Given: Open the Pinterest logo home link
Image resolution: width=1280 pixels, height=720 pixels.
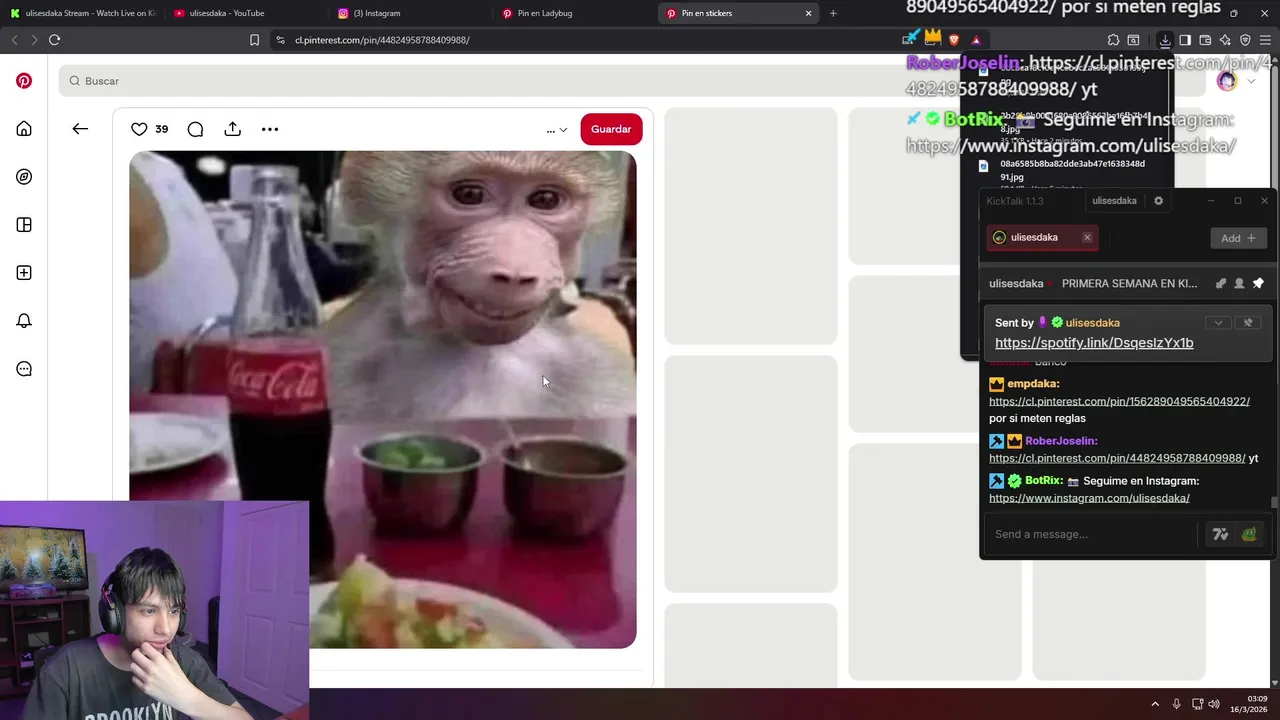Looking at the screenshot, I should click(x=24, y=81).
